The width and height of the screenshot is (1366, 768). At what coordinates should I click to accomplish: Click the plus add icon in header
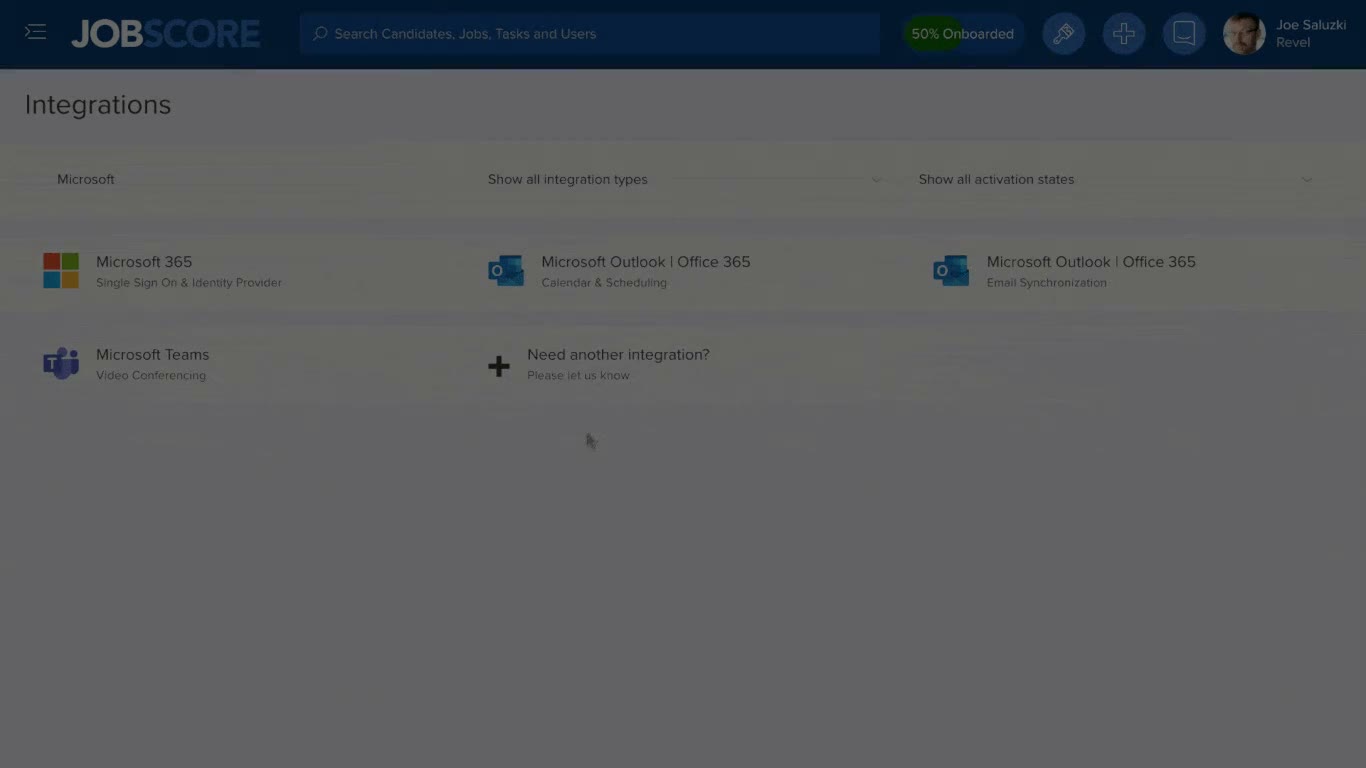point(1124,34)
